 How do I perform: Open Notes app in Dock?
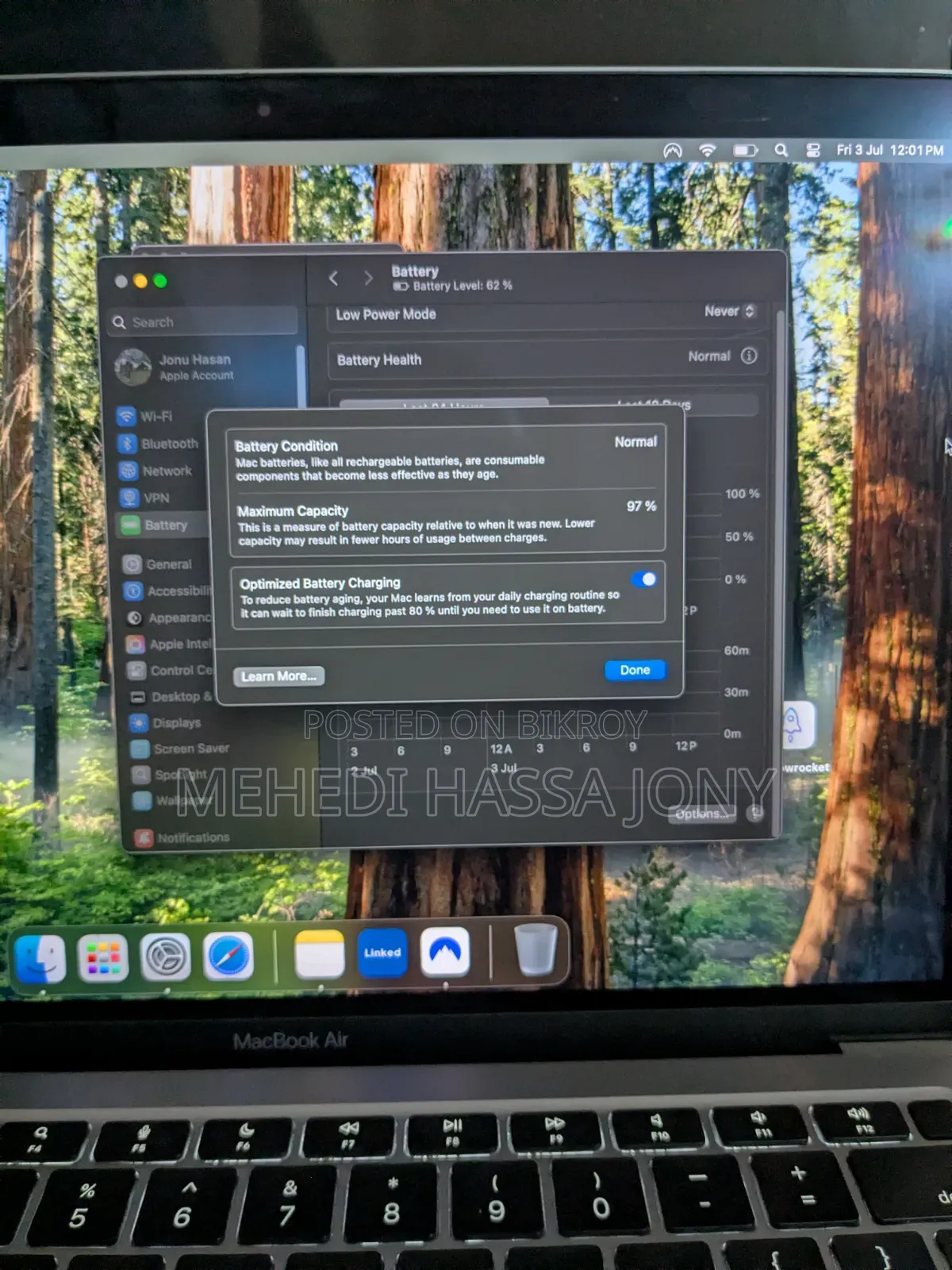point(319,953)
